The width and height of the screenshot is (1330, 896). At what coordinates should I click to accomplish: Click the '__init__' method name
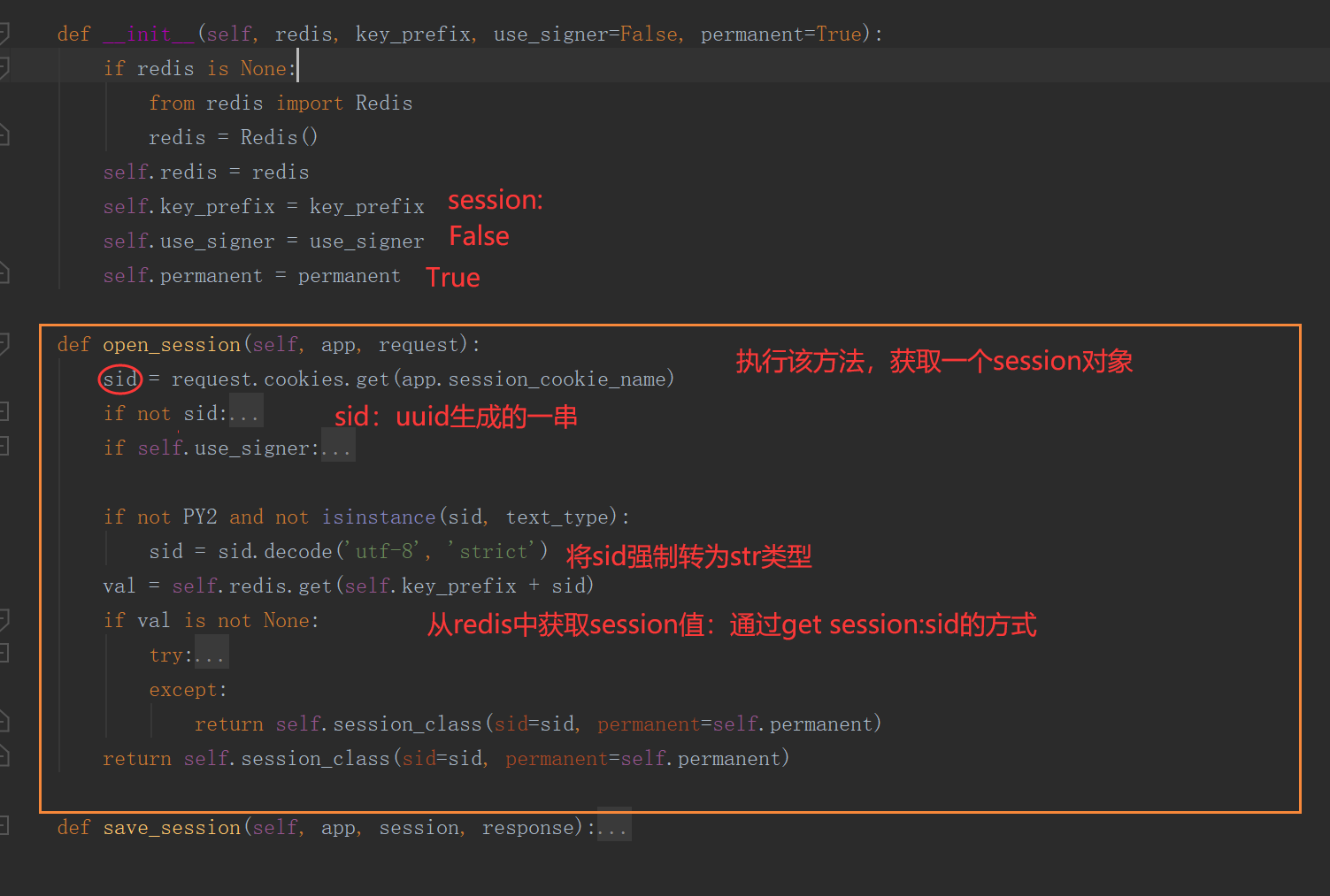(149, 34)
